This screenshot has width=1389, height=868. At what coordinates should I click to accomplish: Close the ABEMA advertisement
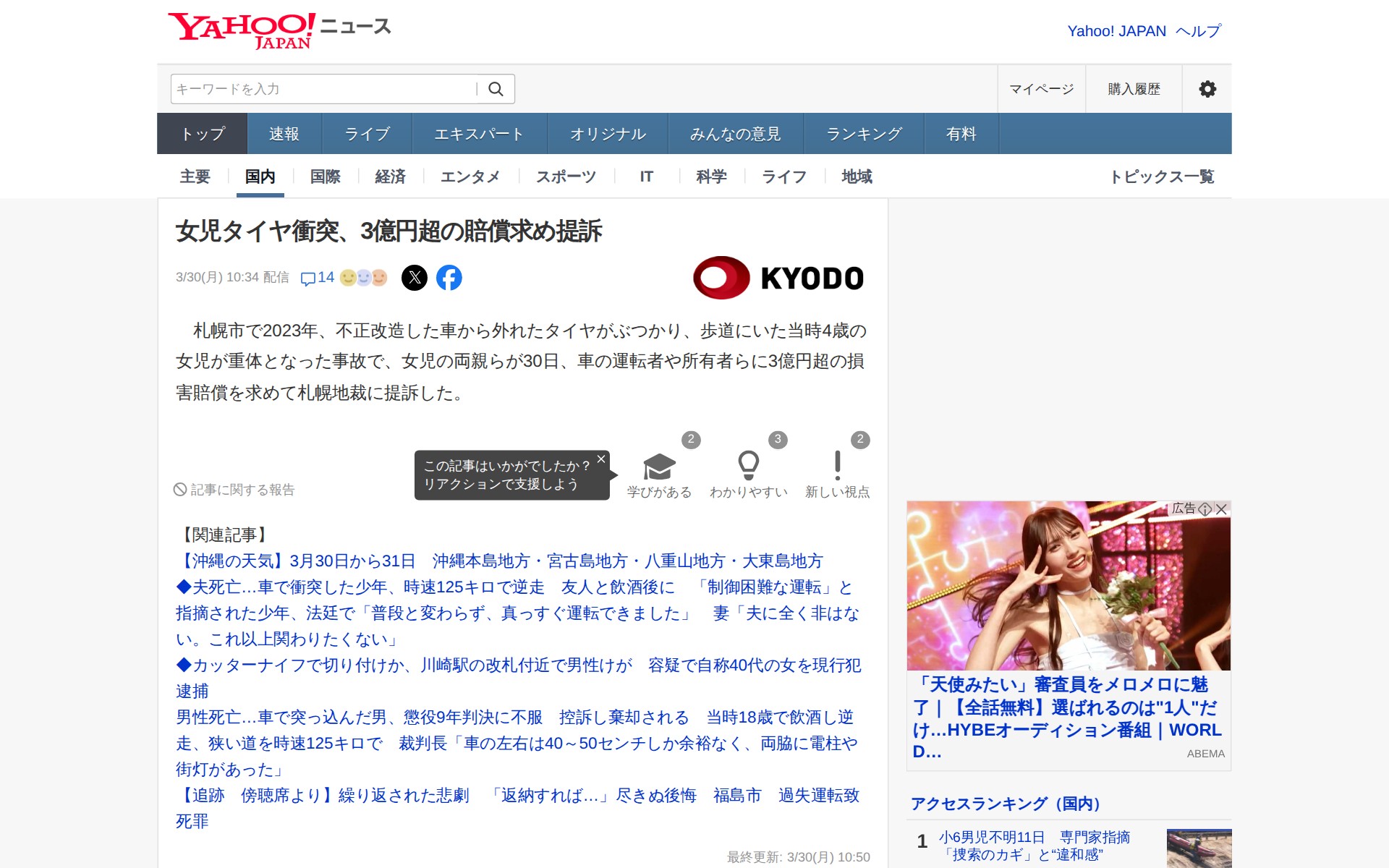click(1222, 509)
